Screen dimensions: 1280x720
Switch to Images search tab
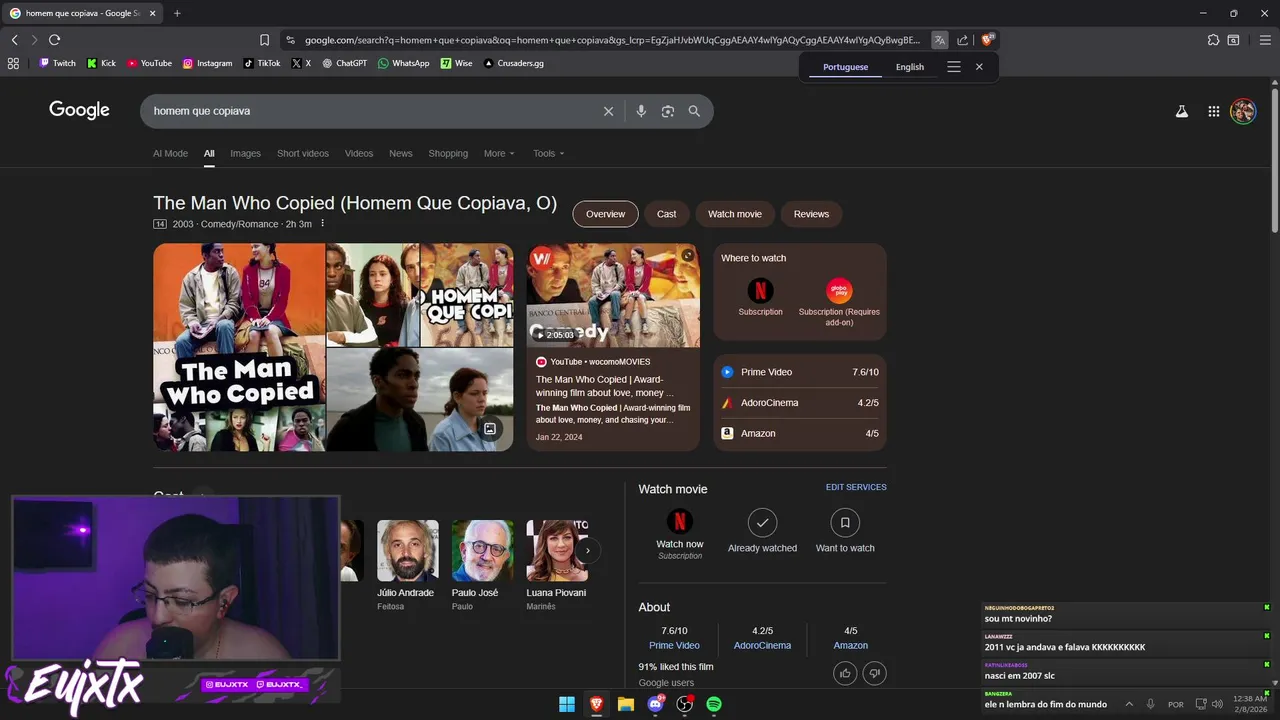pyautogui.click(x=245, y=153)
